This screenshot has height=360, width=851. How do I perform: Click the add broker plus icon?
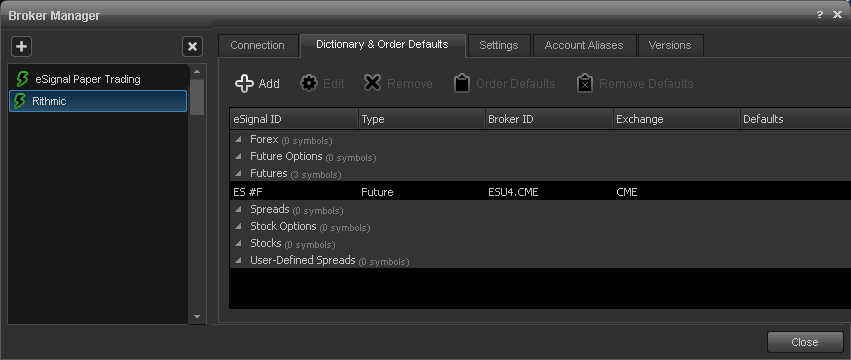(x=22, y=47)
